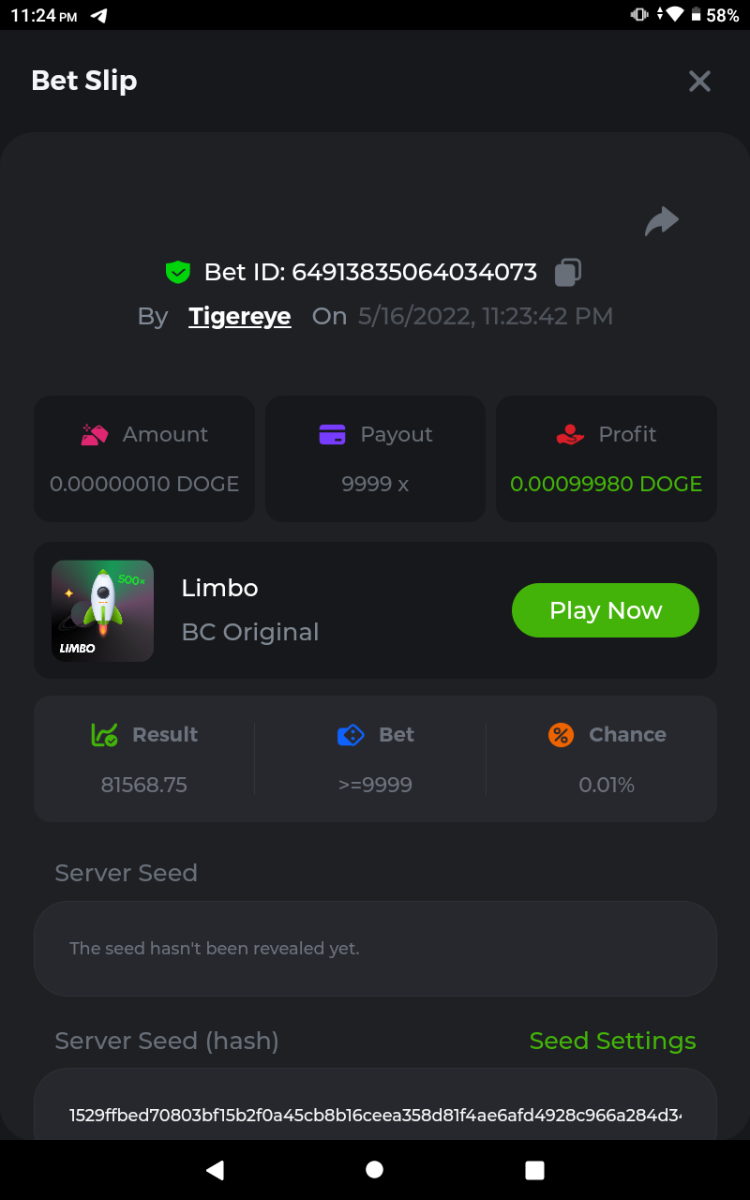Tap the green Result chart icon
Image resolution: width=750 pixels, height=1200 pixels.
(105, 735)
